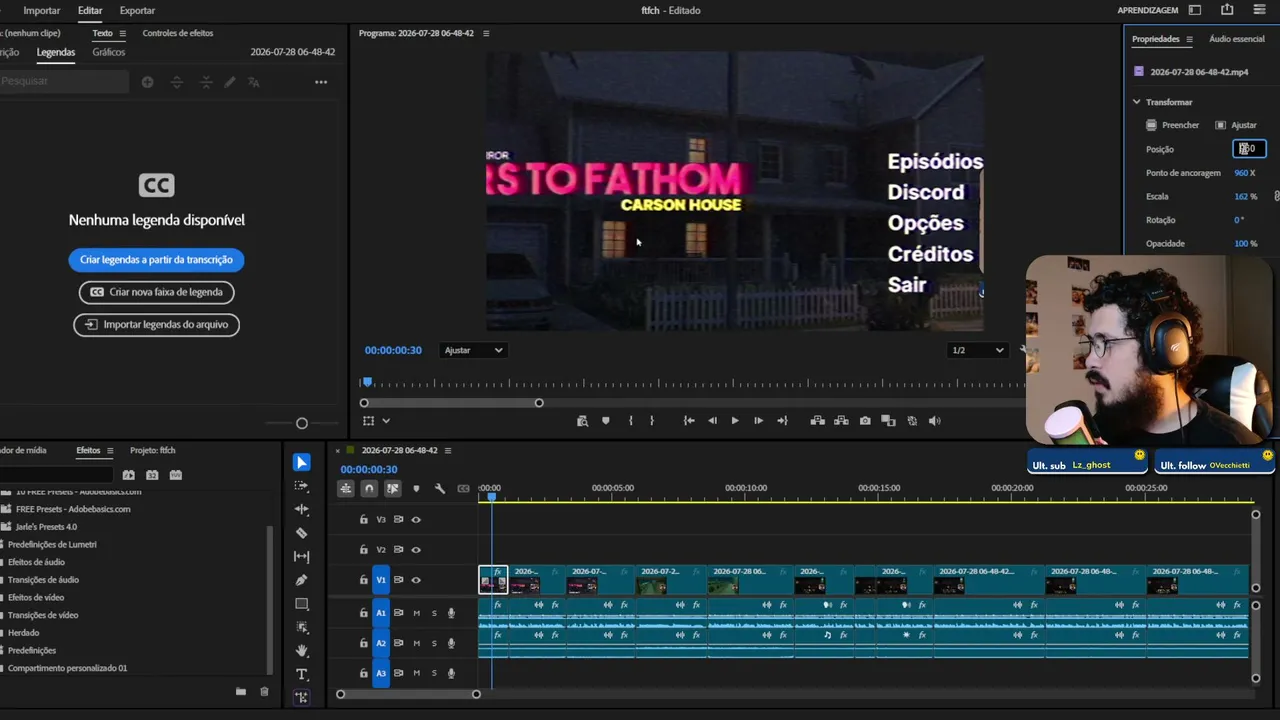This screenshot has width=1280, height=720.
Task: Solo audio track A2
Action: 434,643
